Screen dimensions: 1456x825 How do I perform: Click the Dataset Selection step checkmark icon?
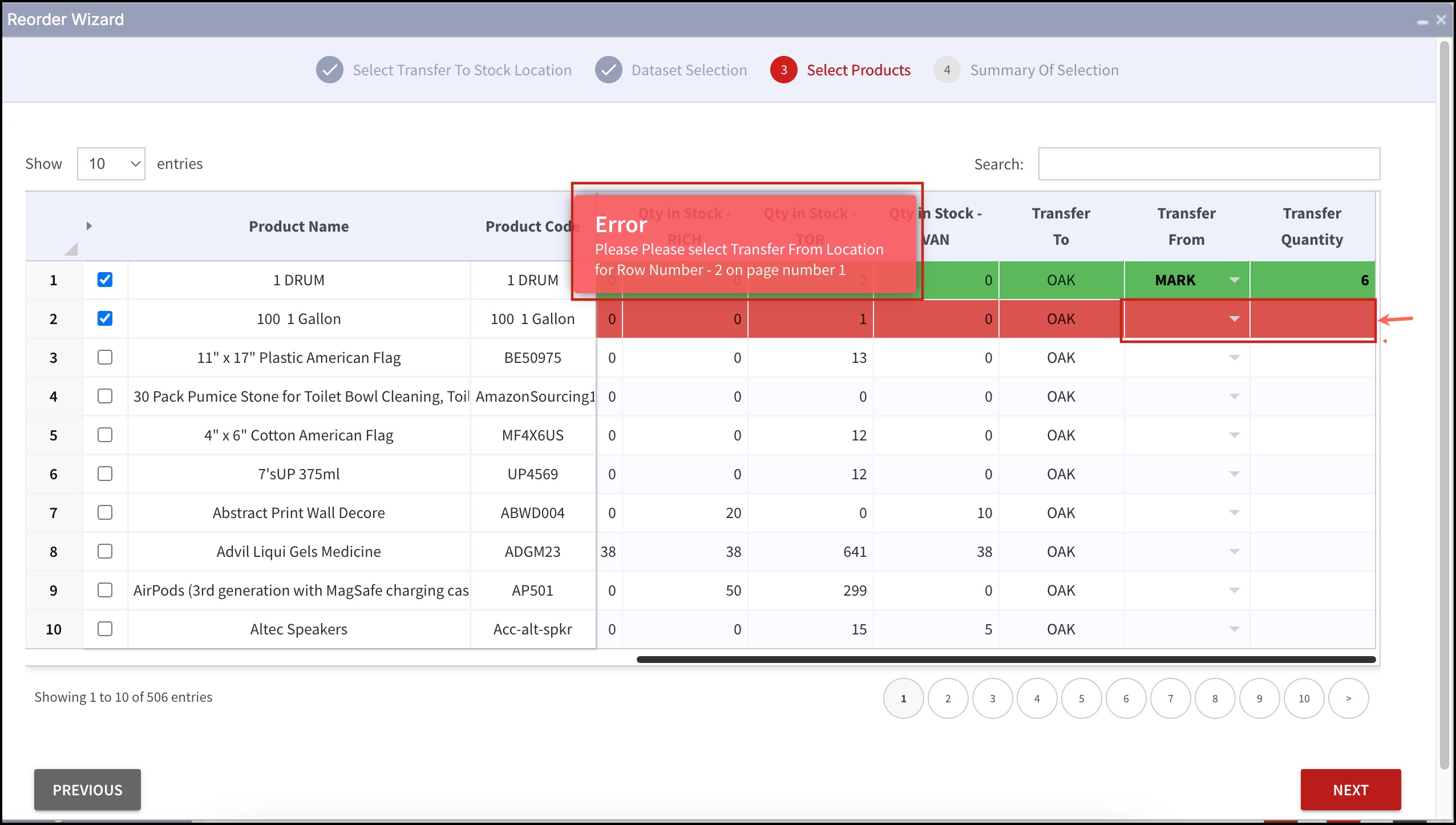[x=608, y=70]
